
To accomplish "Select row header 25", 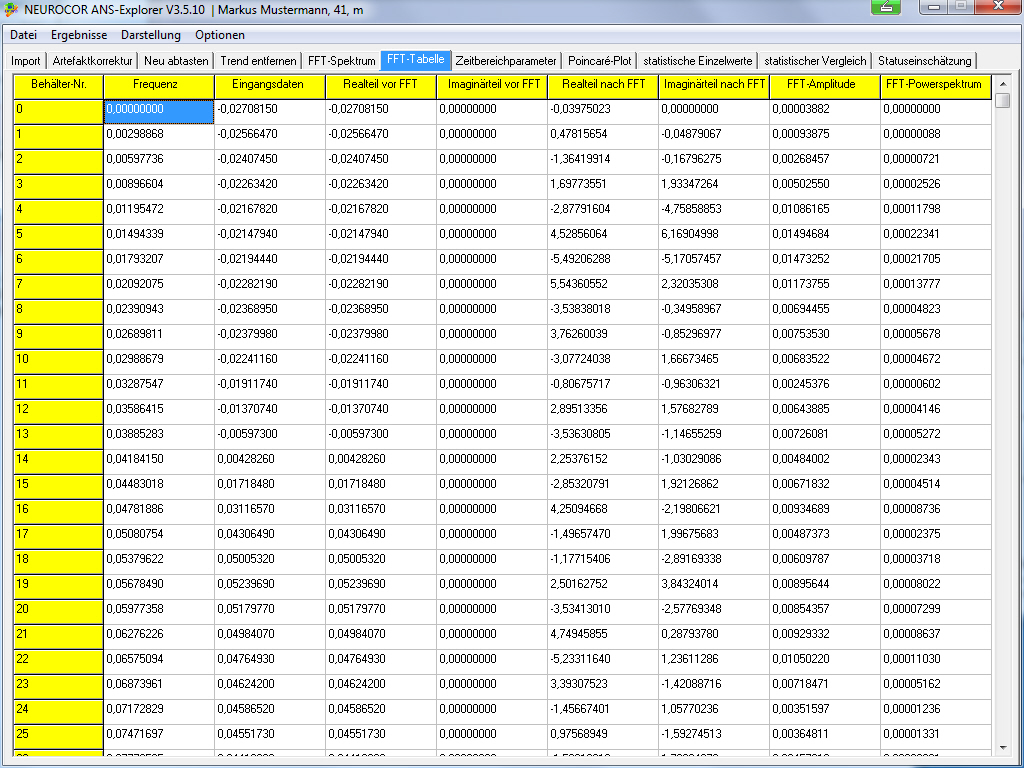I will click(x=58, y=737).
